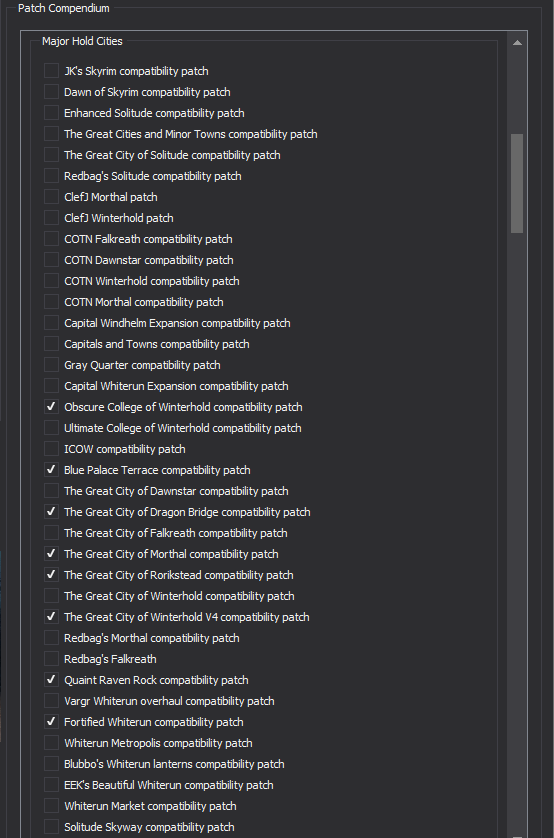Viewport: 554px width, 838px height.
Task: Uncheck The Great City of Morthal patch
Action: point(51,554)
